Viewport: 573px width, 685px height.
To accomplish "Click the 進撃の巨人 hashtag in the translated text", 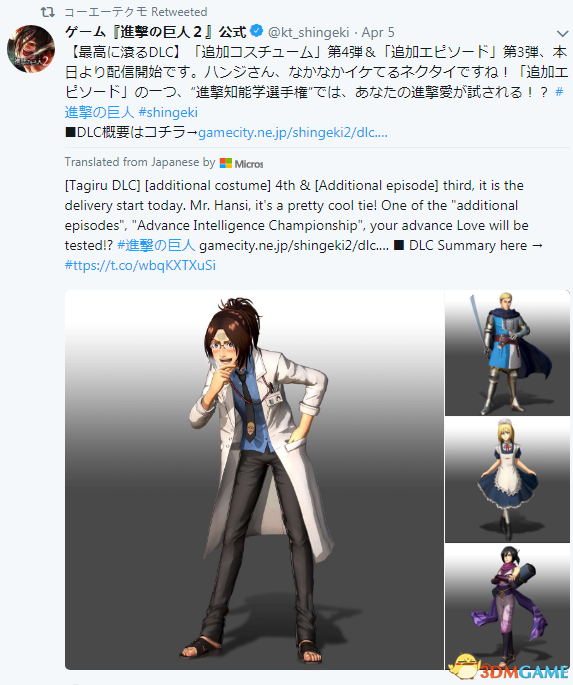I will coord(156,245).
